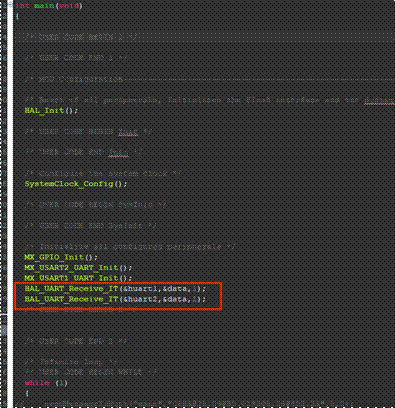Click HAL_UART_Receive_IT line with &huart1
This screenshot has height=408, width=395.
tap(115, 289)
